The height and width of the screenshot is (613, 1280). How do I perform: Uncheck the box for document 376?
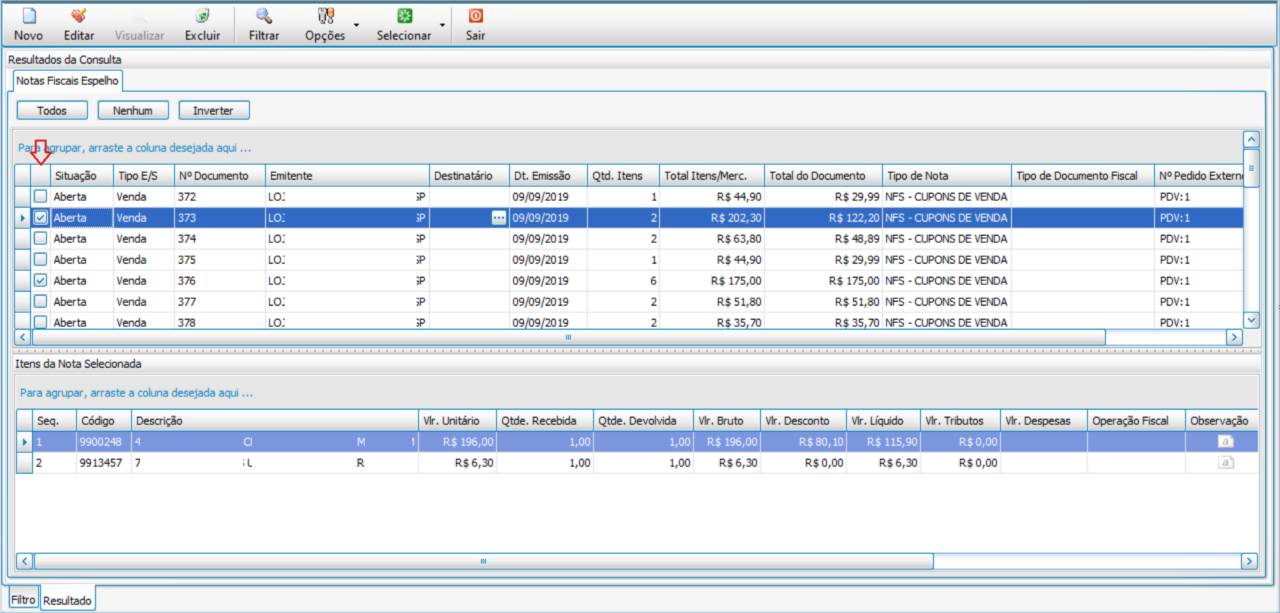coord(41,281)
